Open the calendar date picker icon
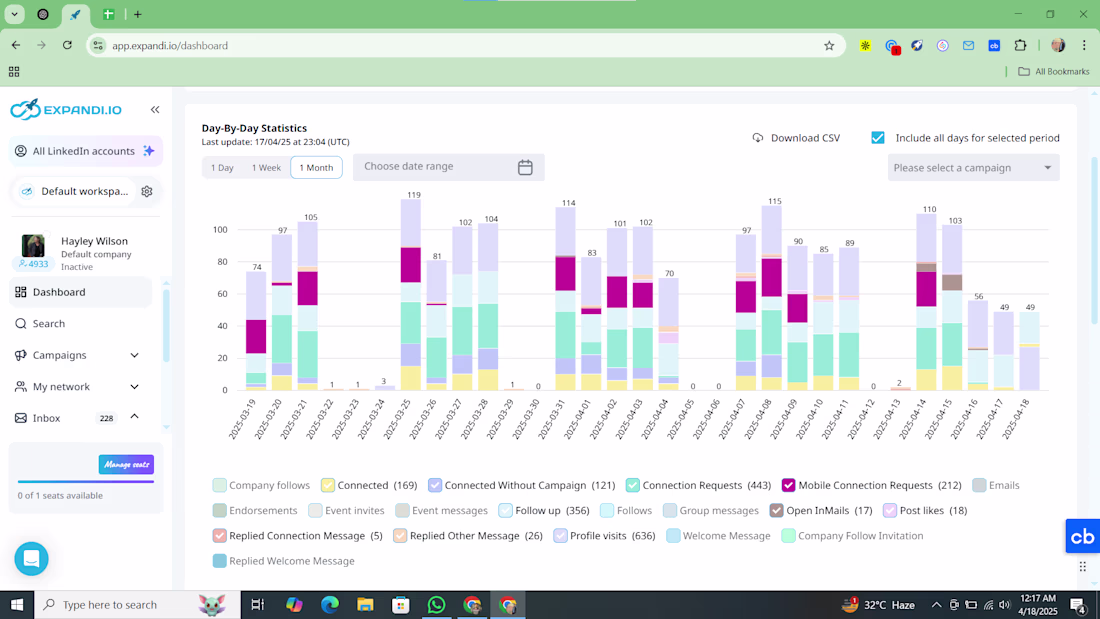1100x619 pixels. [525, 167]
